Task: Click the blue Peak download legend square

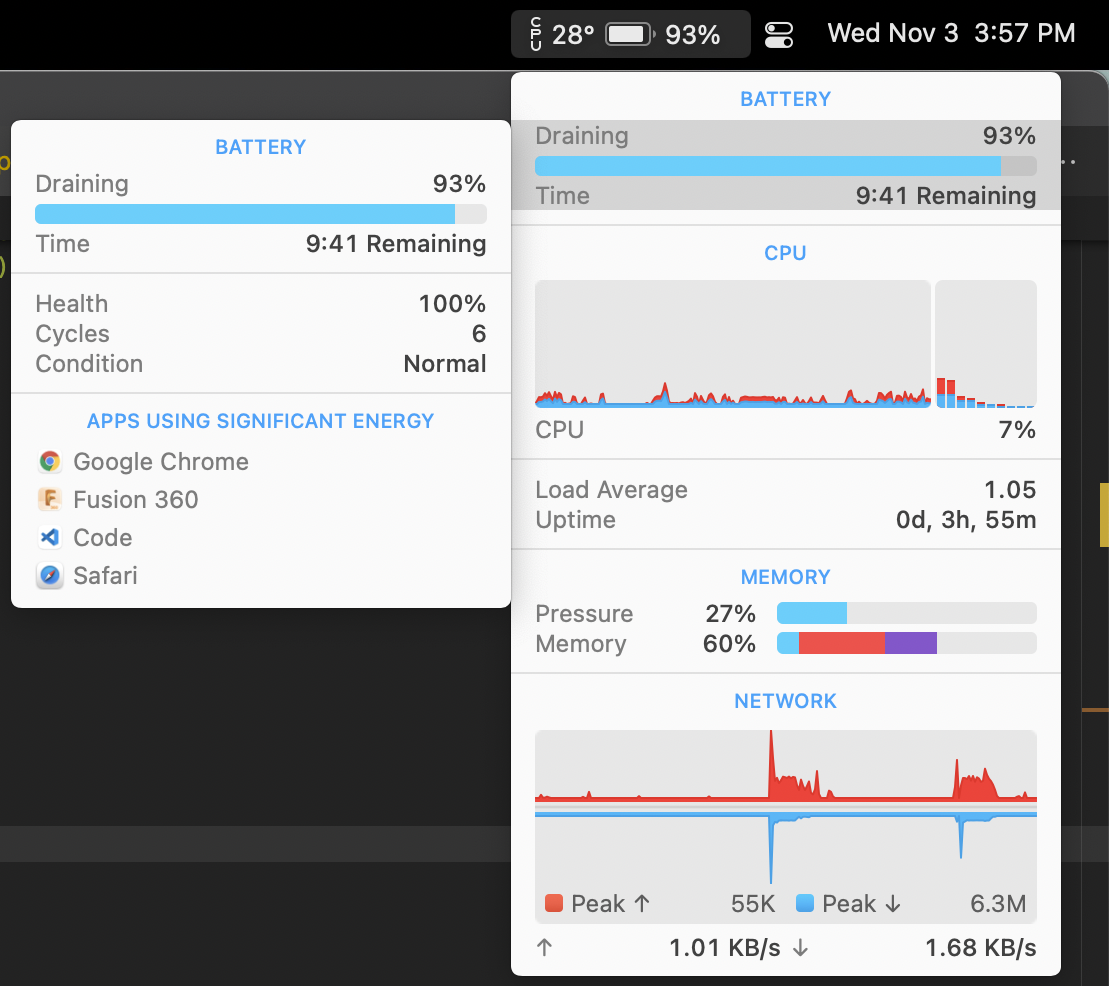Action: [x=805, y=904]
